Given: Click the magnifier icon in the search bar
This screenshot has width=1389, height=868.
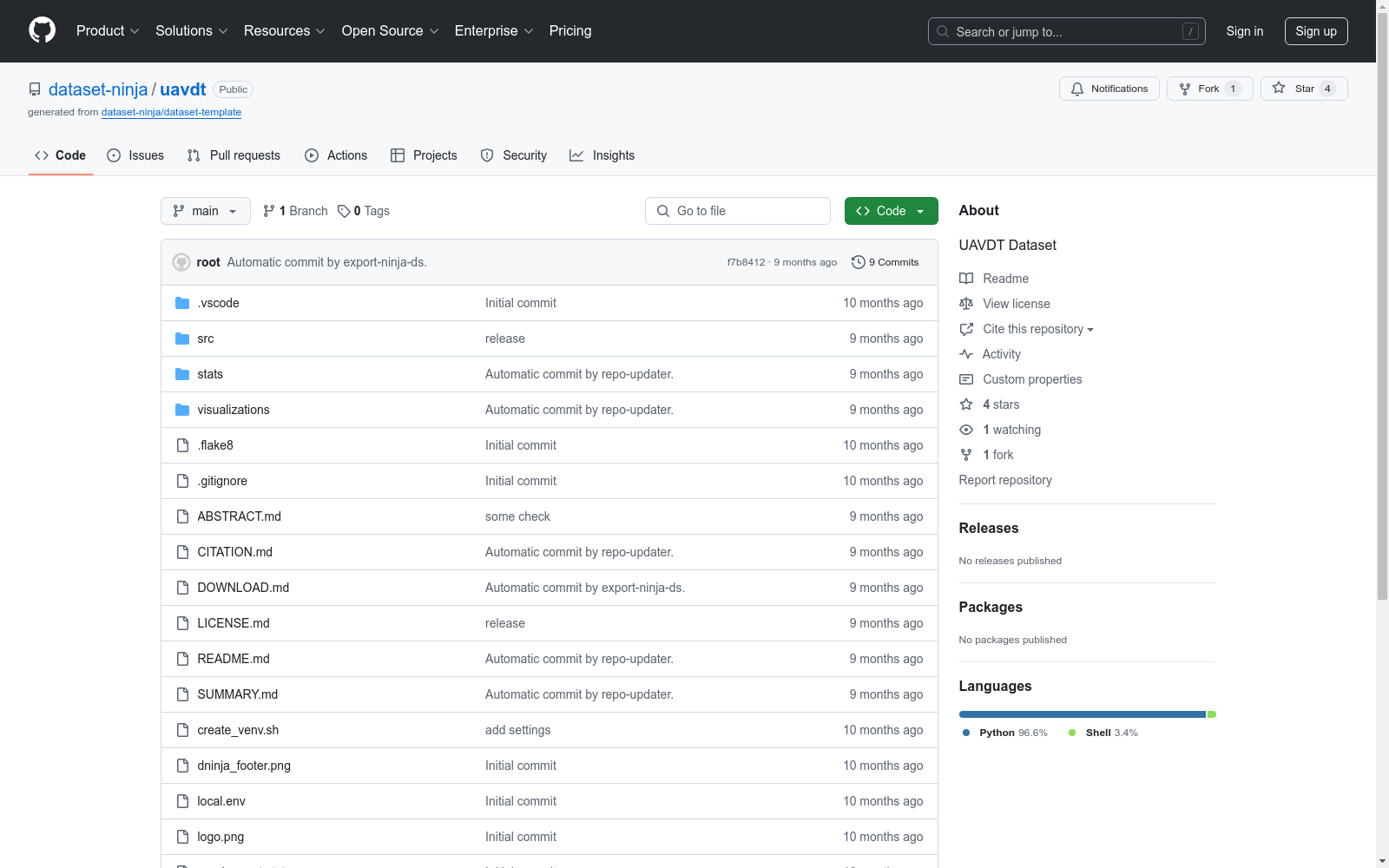Looking at the screenshot, I should click(943, 31).
